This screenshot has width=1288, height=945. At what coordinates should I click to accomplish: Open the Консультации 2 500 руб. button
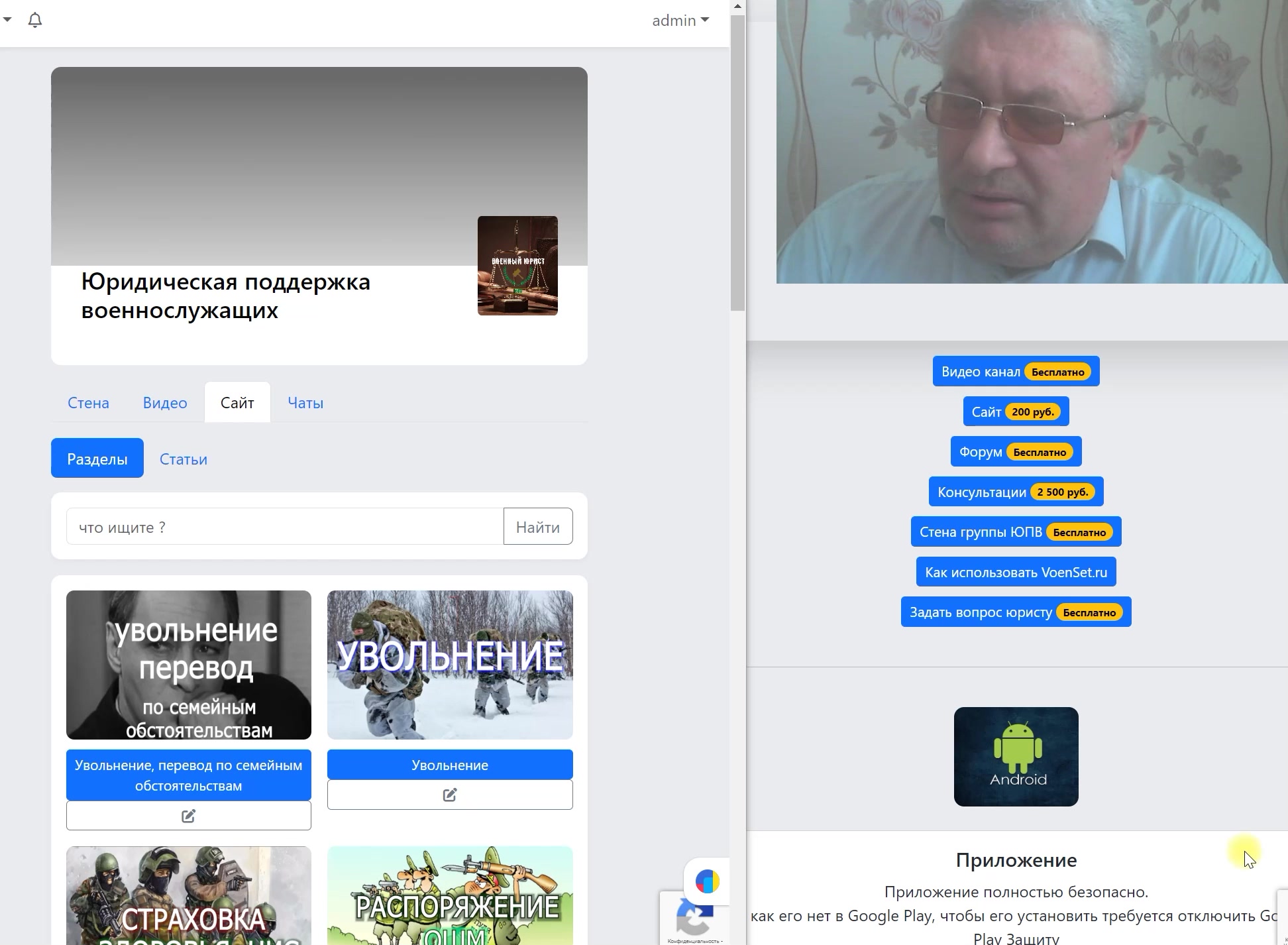[1016, 492]
